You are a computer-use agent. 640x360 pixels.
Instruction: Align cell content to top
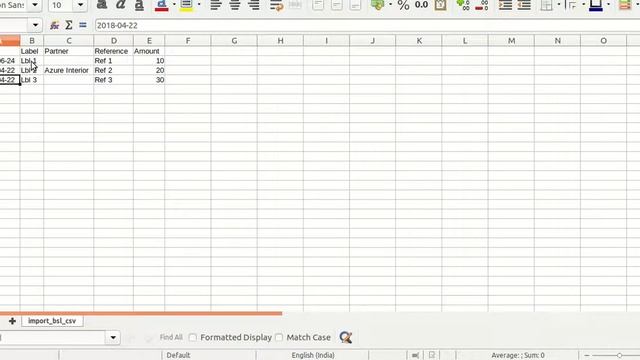pos(318,5)
